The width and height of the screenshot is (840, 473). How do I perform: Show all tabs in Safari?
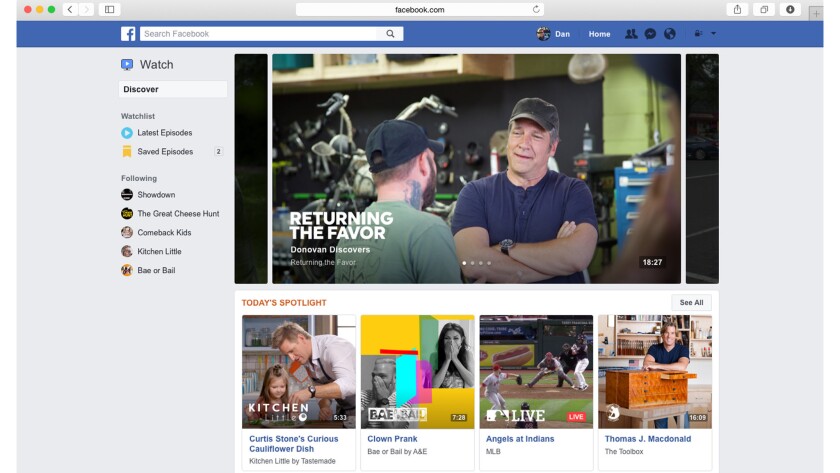[x=764, y=9]
